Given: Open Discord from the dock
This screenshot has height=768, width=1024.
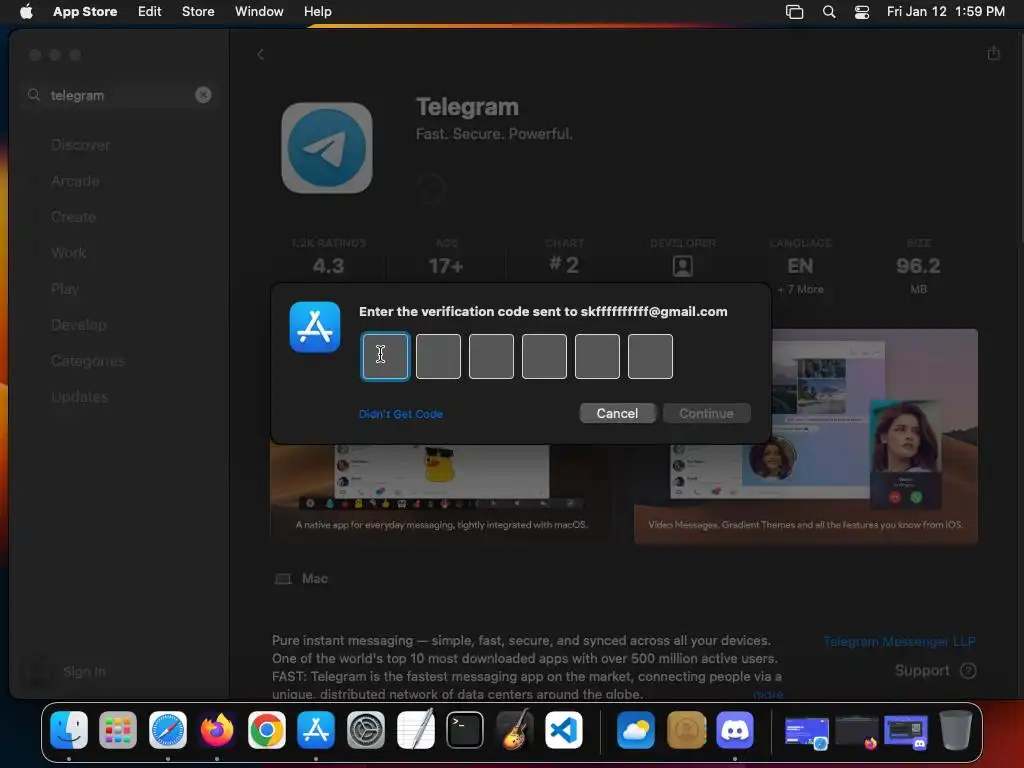Looking at the screenshot, I should [735, 729].
